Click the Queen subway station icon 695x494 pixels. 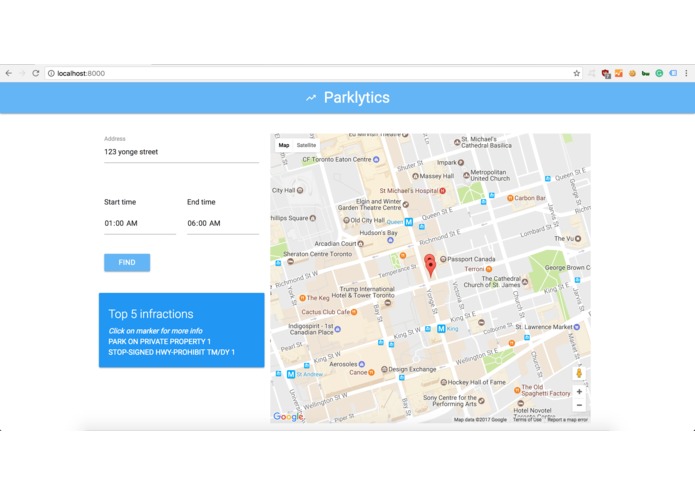point(409,222)
